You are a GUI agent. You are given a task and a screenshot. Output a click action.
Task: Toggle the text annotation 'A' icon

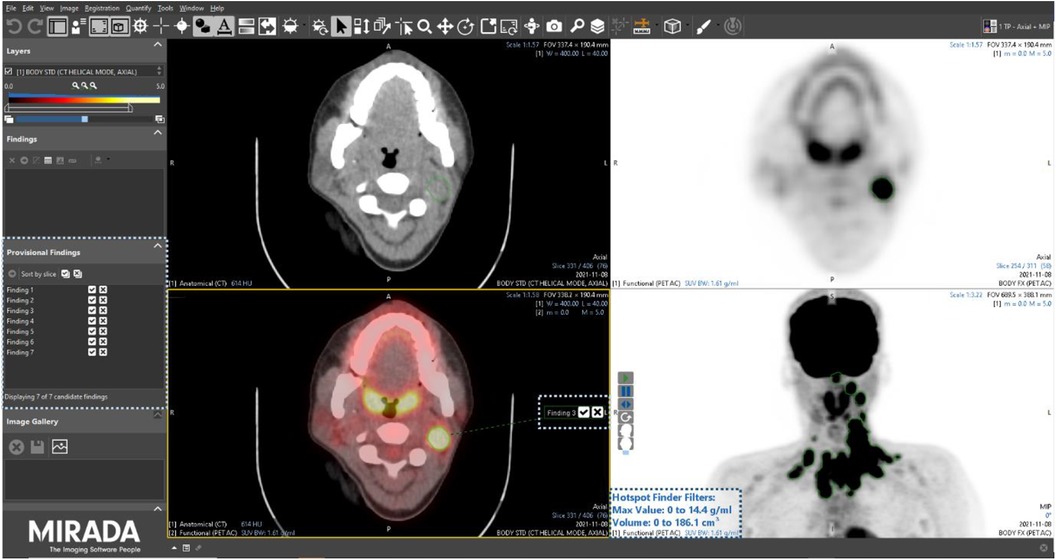tap(224, 26)
